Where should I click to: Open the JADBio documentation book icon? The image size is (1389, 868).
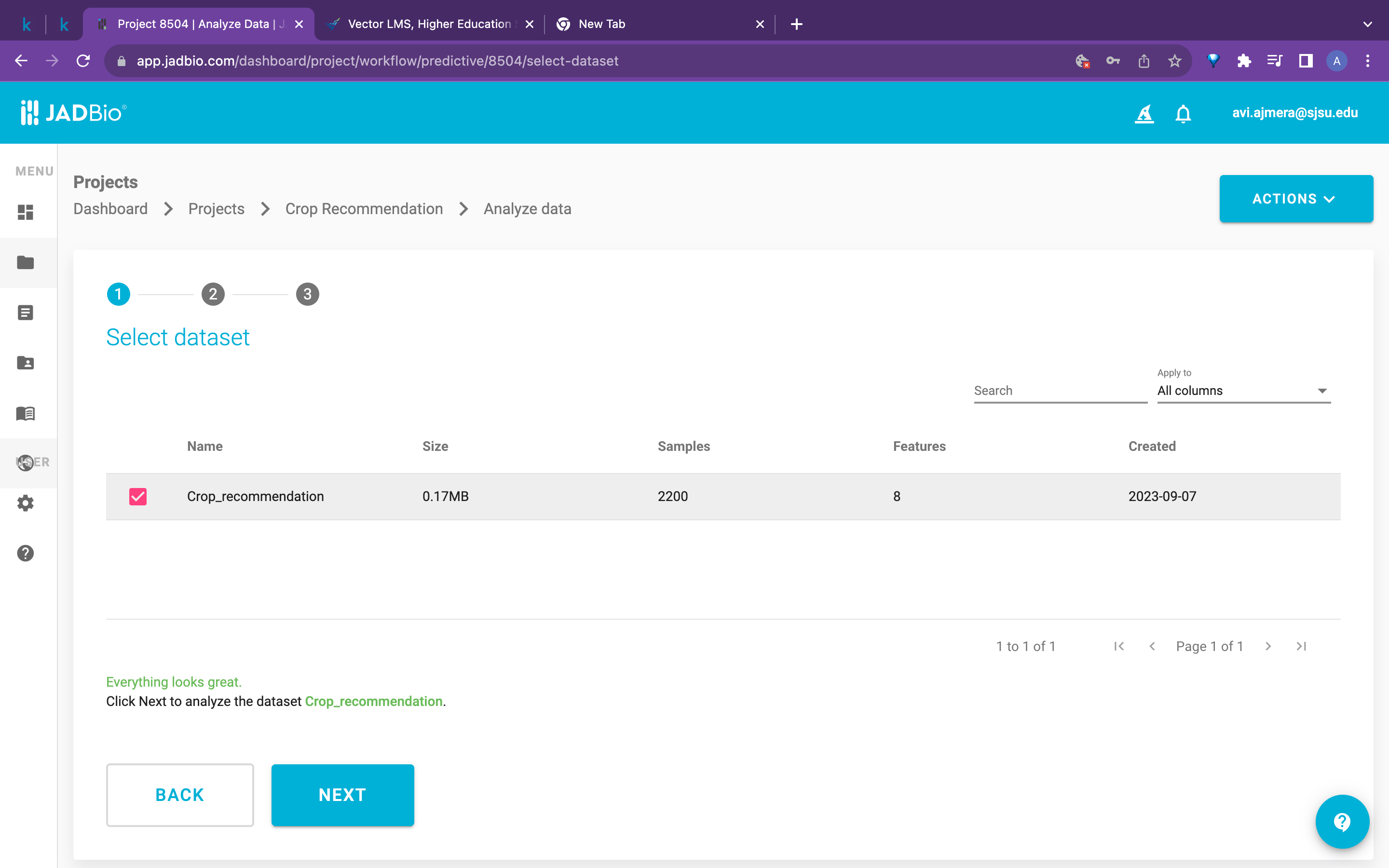pyautogui.click(x=25, y=414)
